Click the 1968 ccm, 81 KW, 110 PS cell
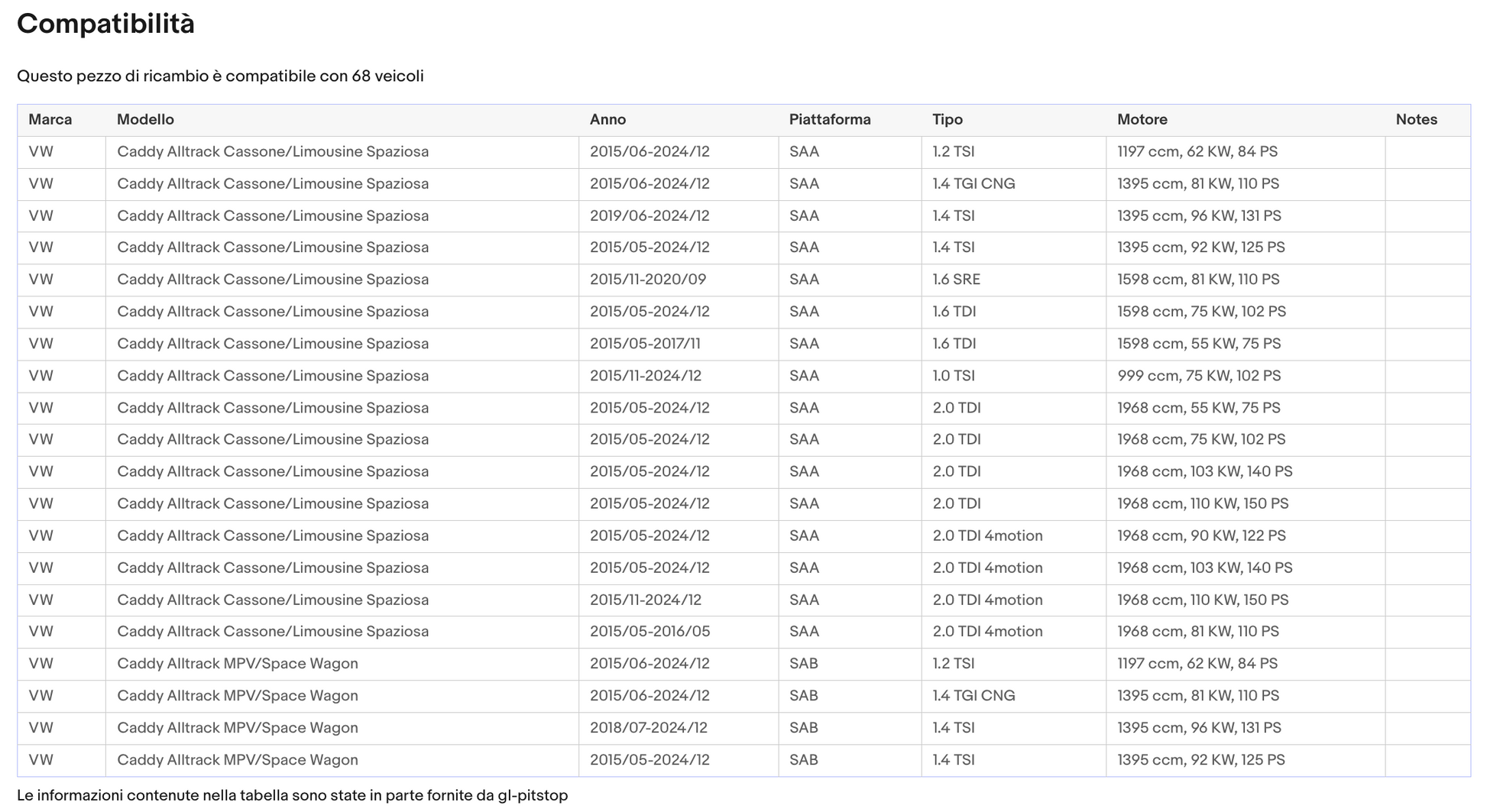This screenshot has width=1487, height=812. pos(1197,632)
